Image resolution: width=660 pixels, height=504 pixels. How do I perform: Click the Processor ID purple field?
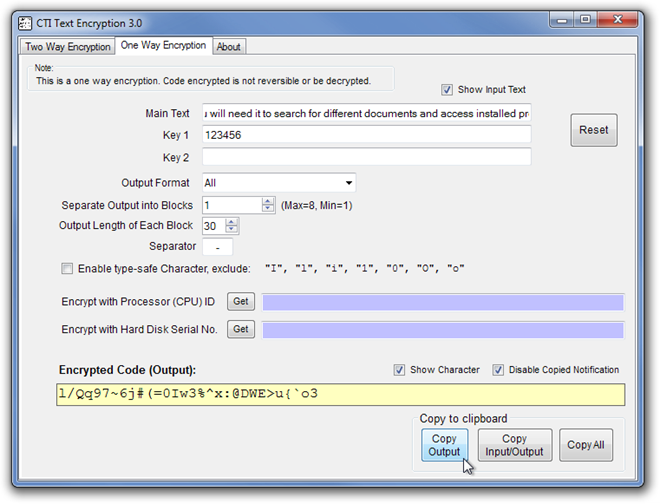[x=443, y=302]
